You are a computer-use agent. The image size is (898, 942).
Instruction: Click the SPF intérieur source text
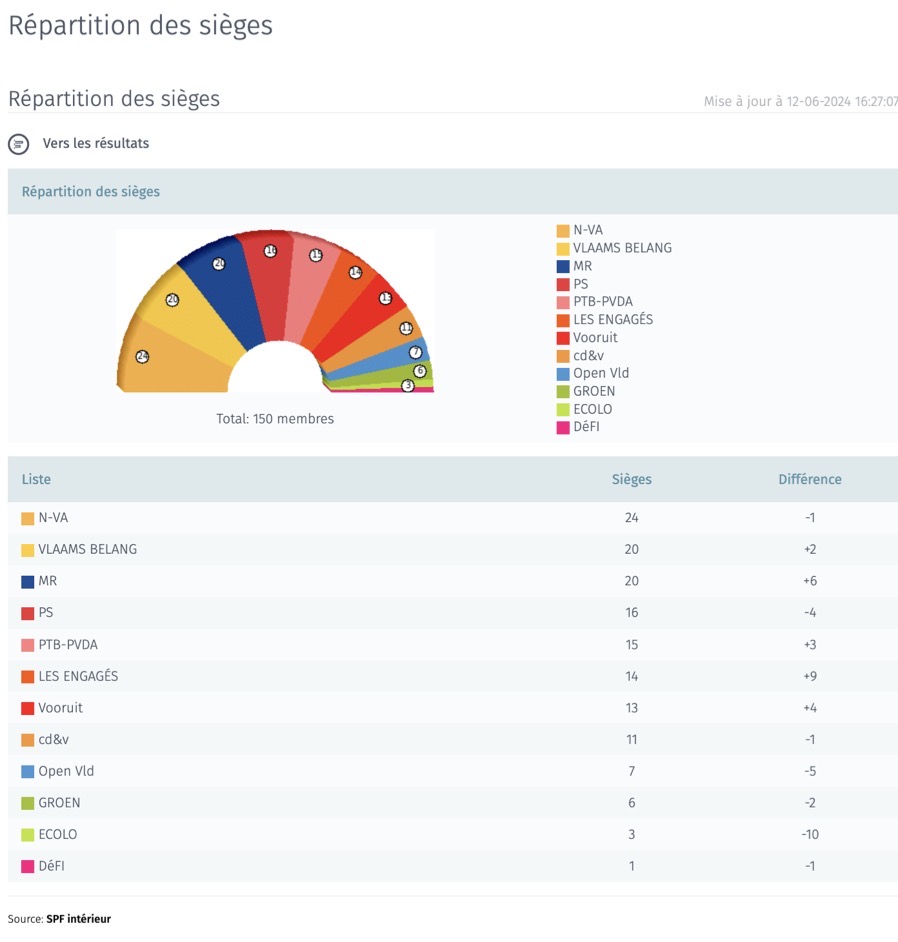tap(79, 919)
